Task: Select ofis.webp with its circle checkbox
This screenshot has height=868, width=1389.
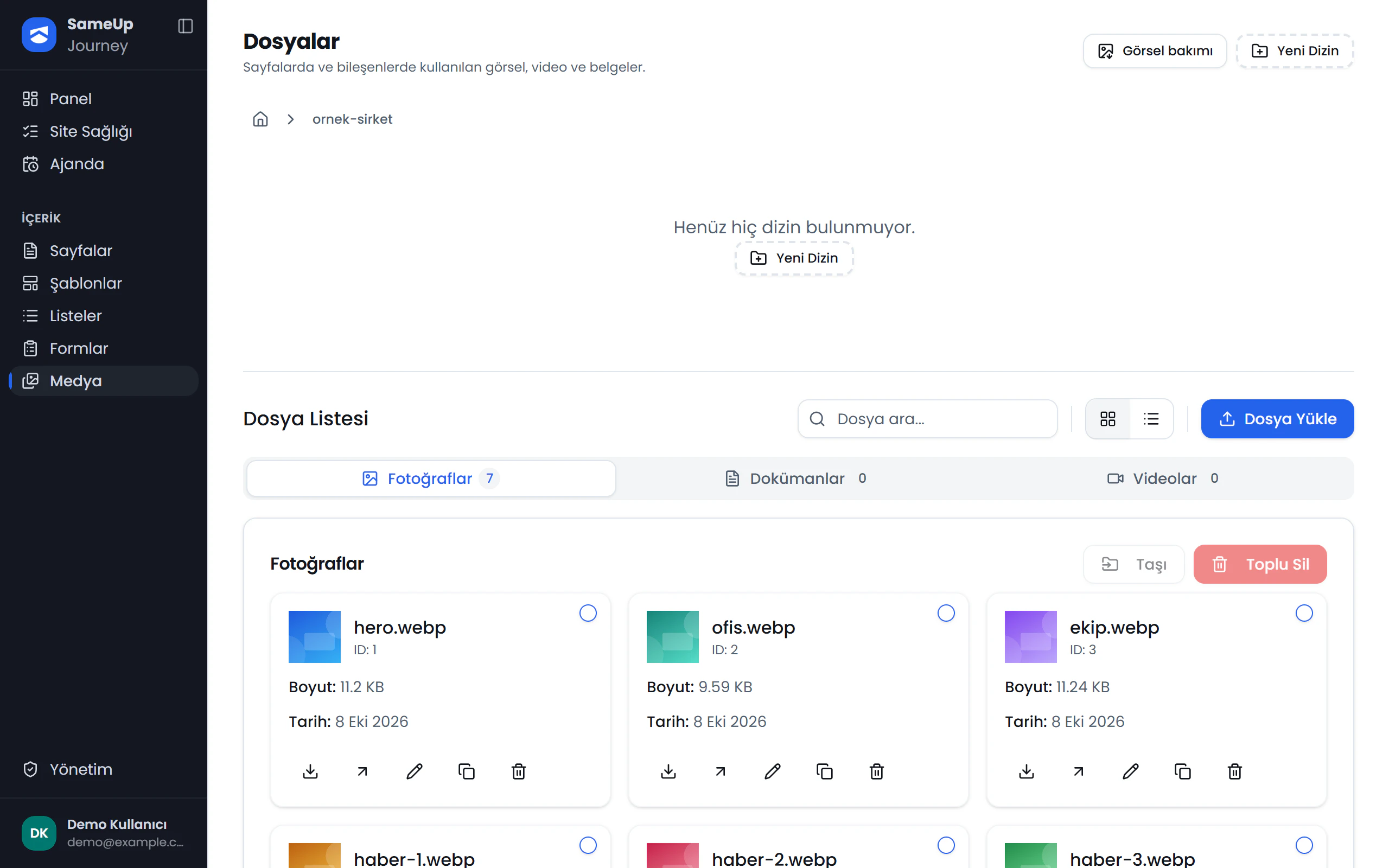Action: [x=946, y=613]
